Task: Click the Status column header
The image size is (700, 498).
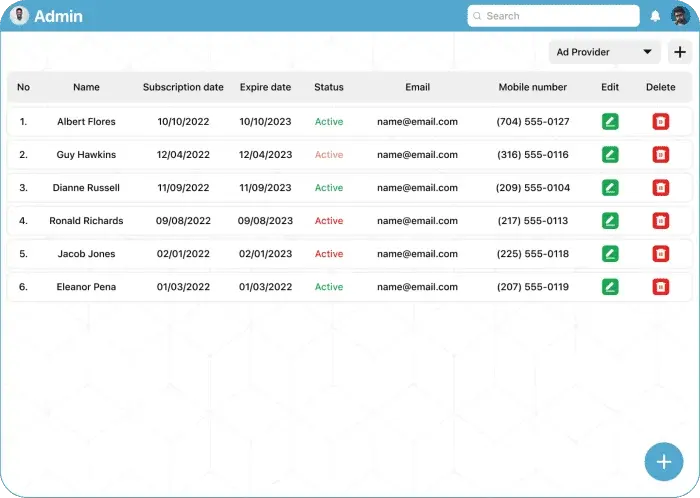Action: tap(329, 87)
